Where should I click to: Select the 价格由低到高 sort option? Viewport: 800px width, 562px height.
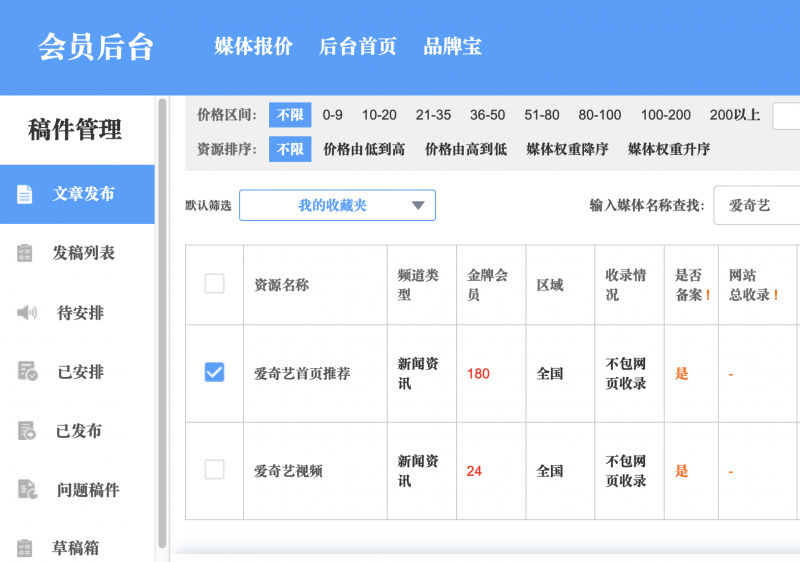364,149
